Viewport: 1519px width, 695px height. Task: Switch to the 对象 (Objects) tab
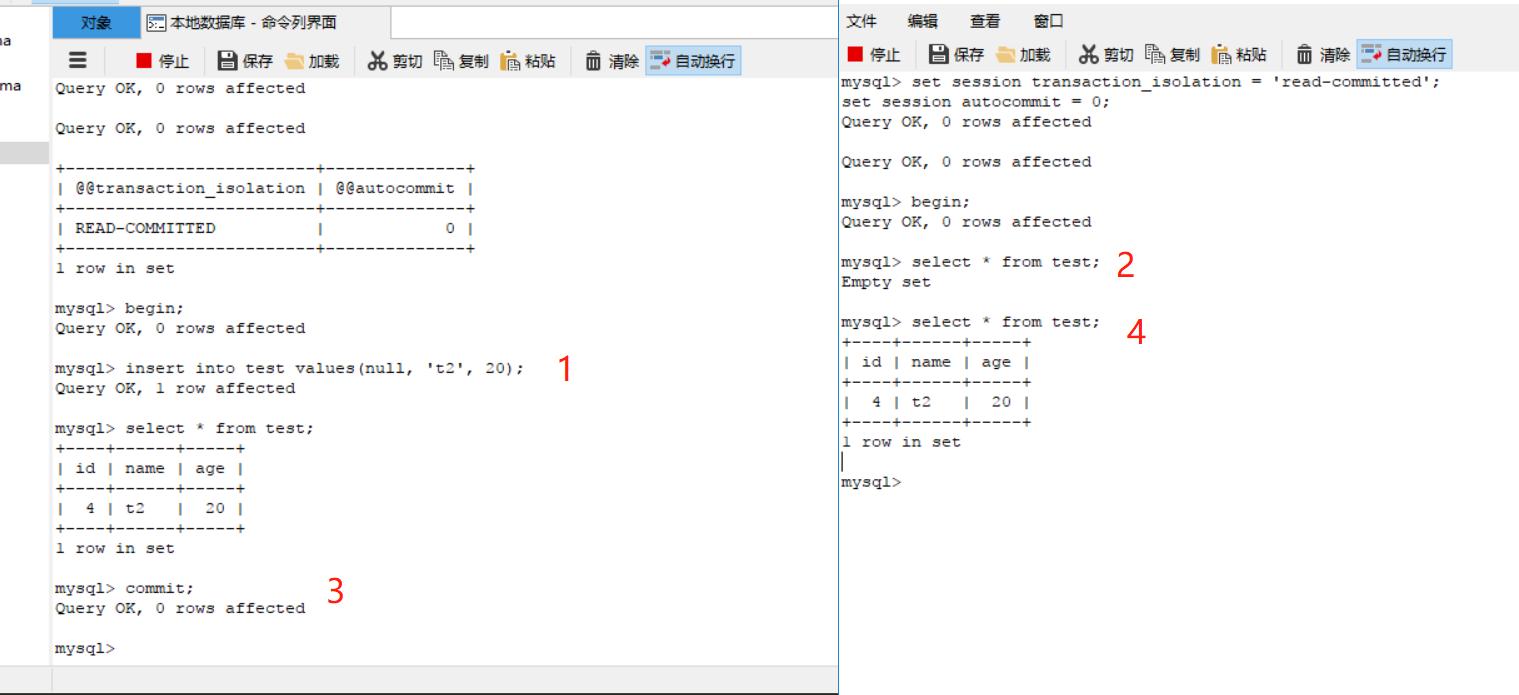[x=96, y=22]
